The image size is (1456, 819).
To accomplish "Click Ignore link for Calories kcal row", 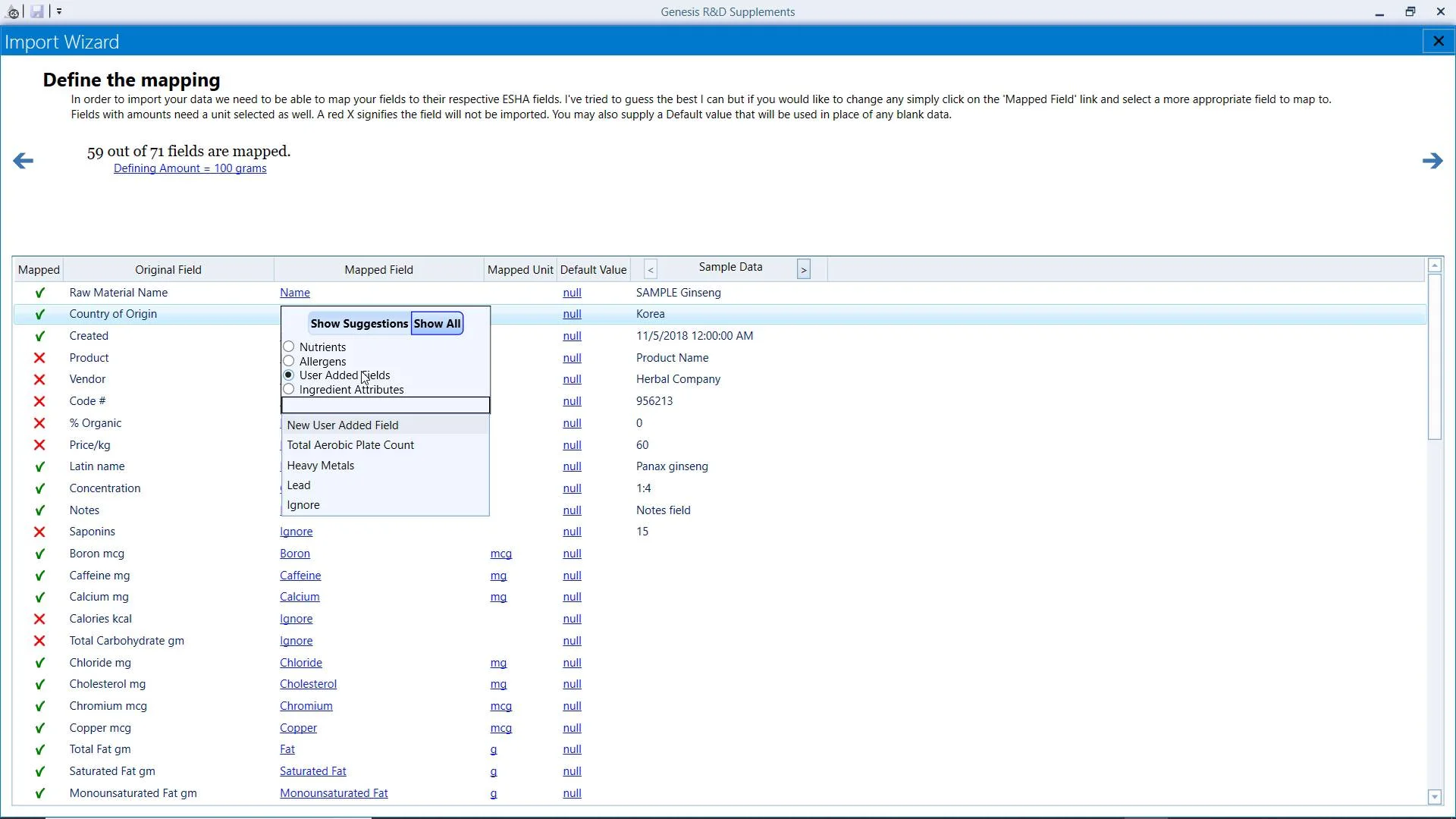I will [297, 619].
